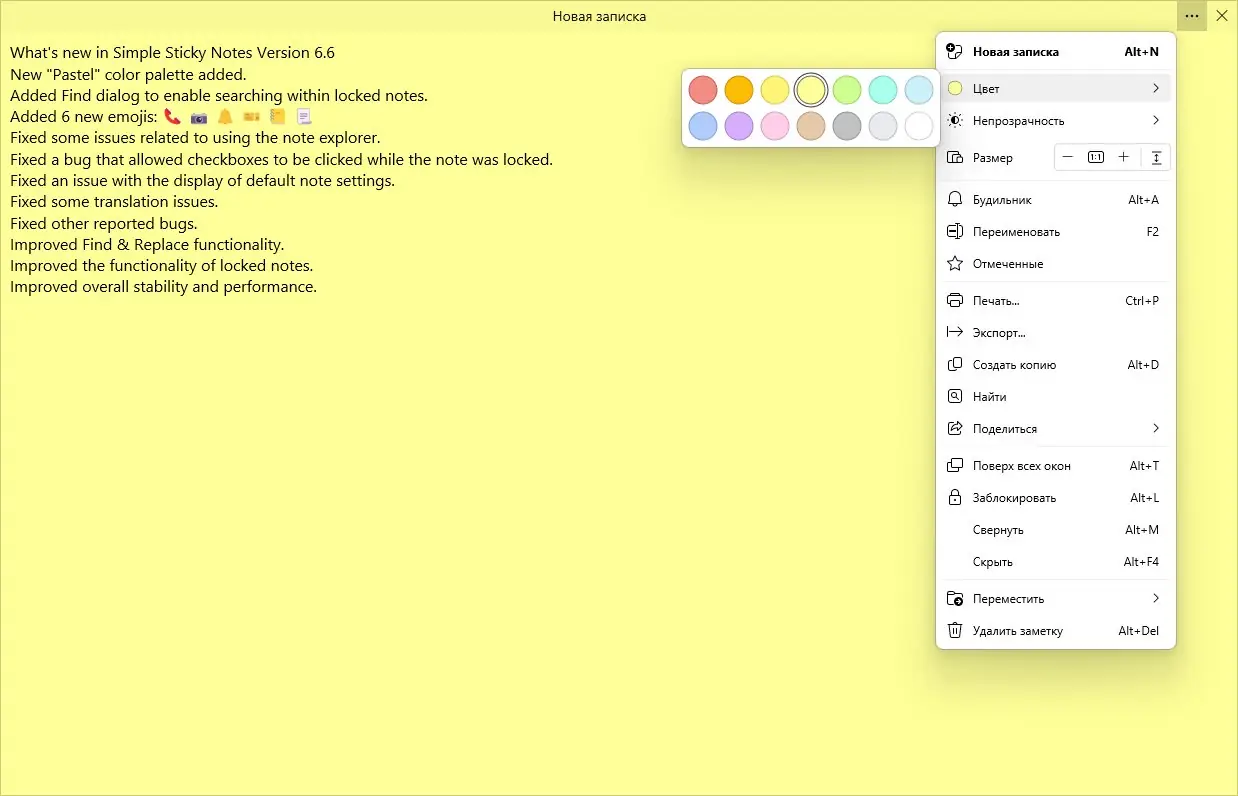Expand the Поделиться submenu arrow
This screenshot has width=1238, height=796.
(1156, 429)
